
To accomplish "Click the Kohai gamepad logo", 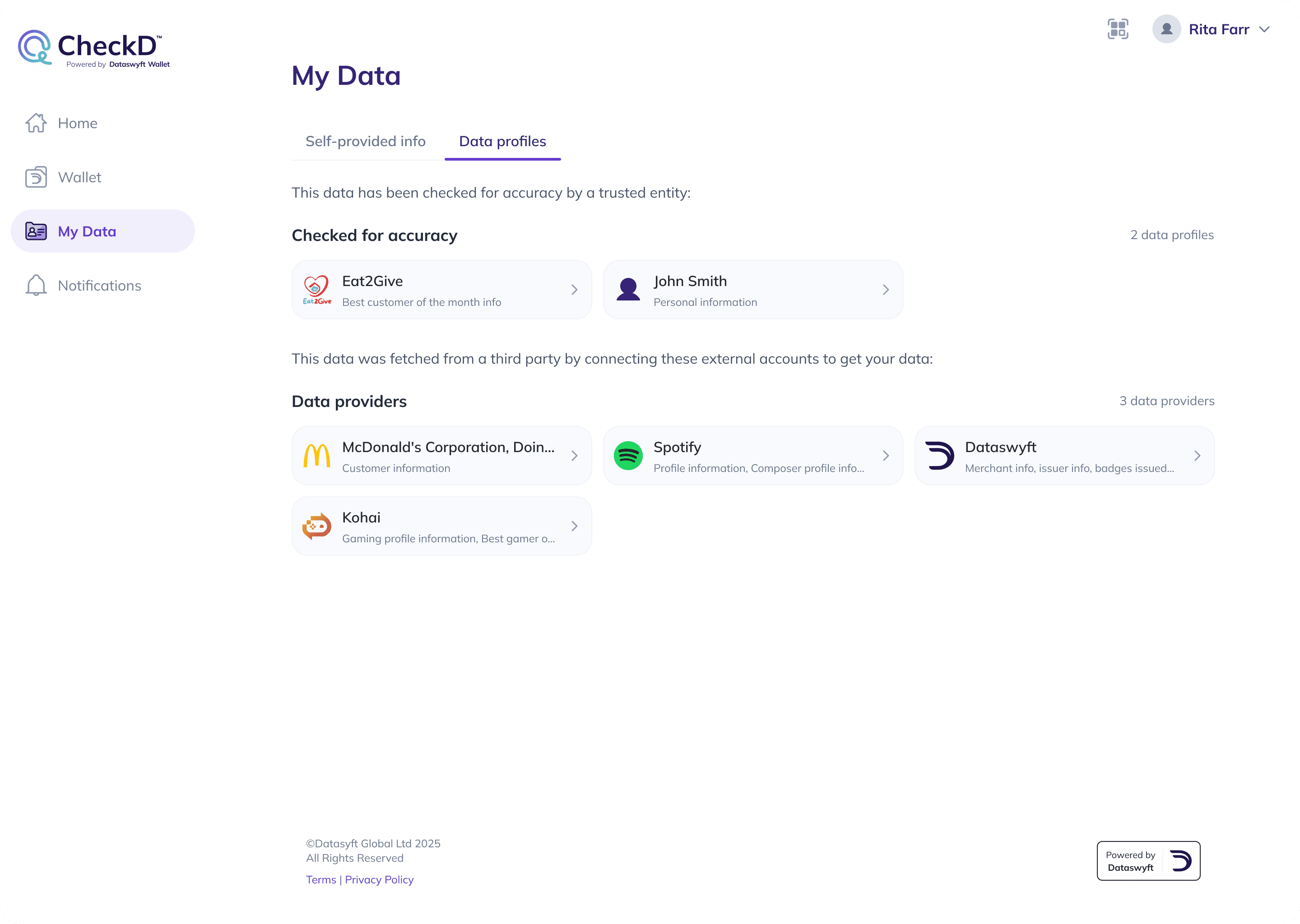I will tap(316, 527).
